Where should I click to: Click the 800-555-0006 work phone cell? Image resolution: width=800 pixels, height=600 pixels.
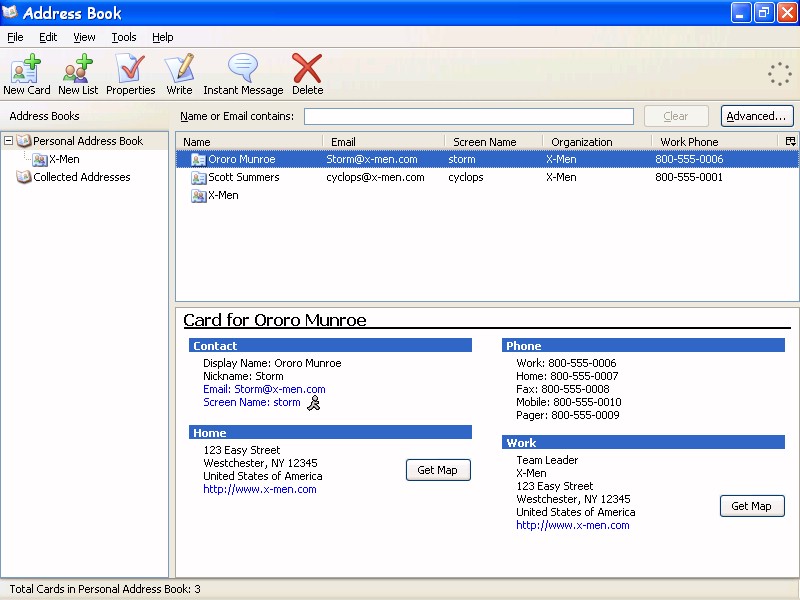pyautogui.click(x=689, y=159)
